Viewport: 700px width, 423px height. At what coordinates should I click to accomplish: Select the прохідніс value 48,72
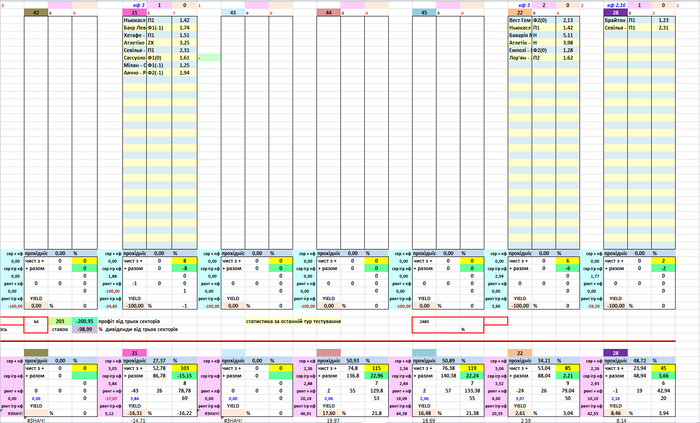[x=640, y=360]
